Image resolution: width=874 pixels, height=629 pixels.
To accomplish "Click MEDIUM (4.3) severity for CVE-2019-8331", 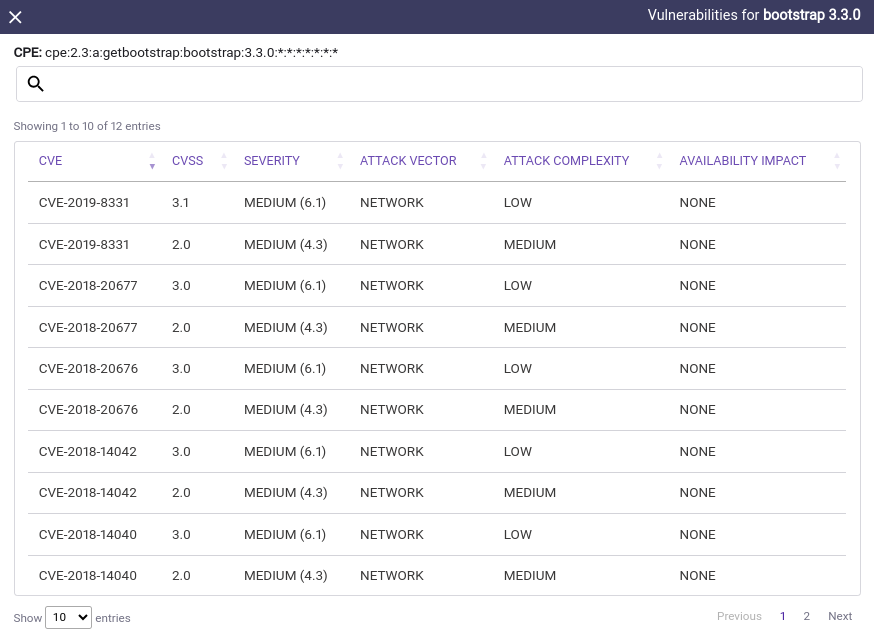I will point(285,244).
